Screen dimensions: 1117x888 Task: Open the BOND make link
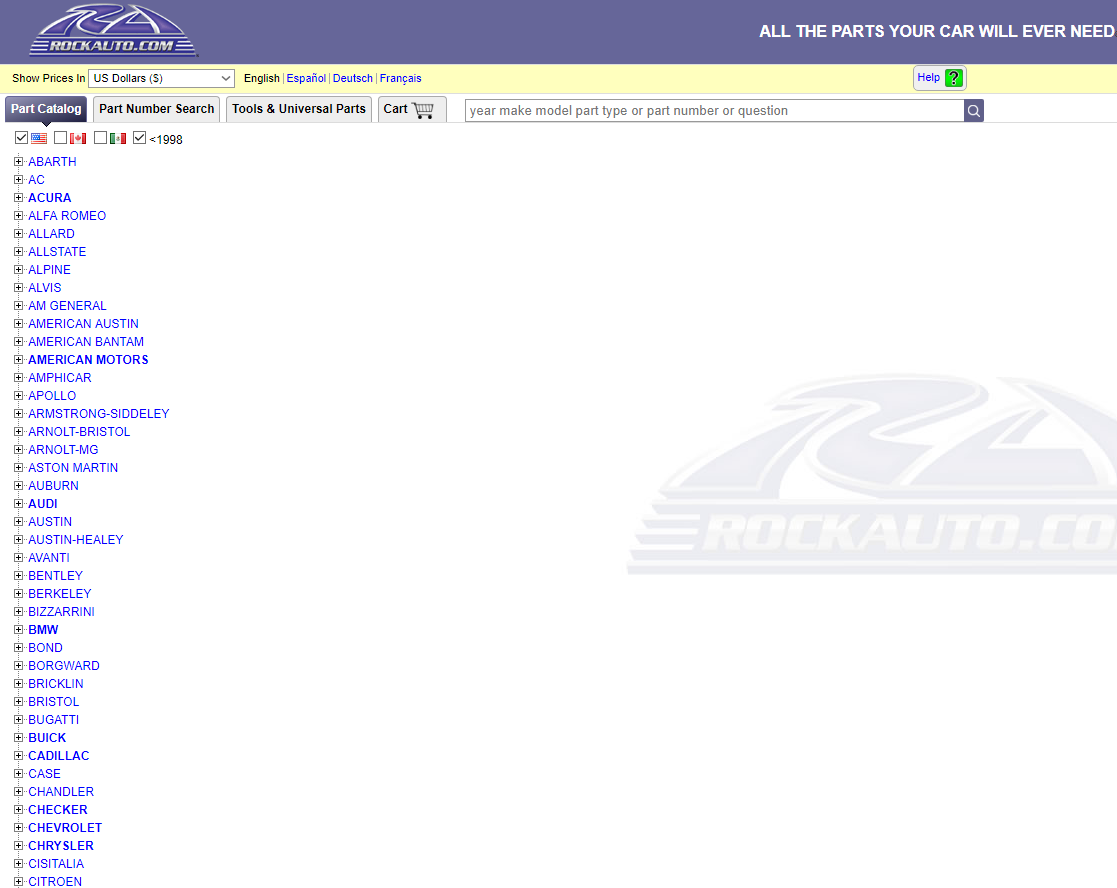pos(46,647)
